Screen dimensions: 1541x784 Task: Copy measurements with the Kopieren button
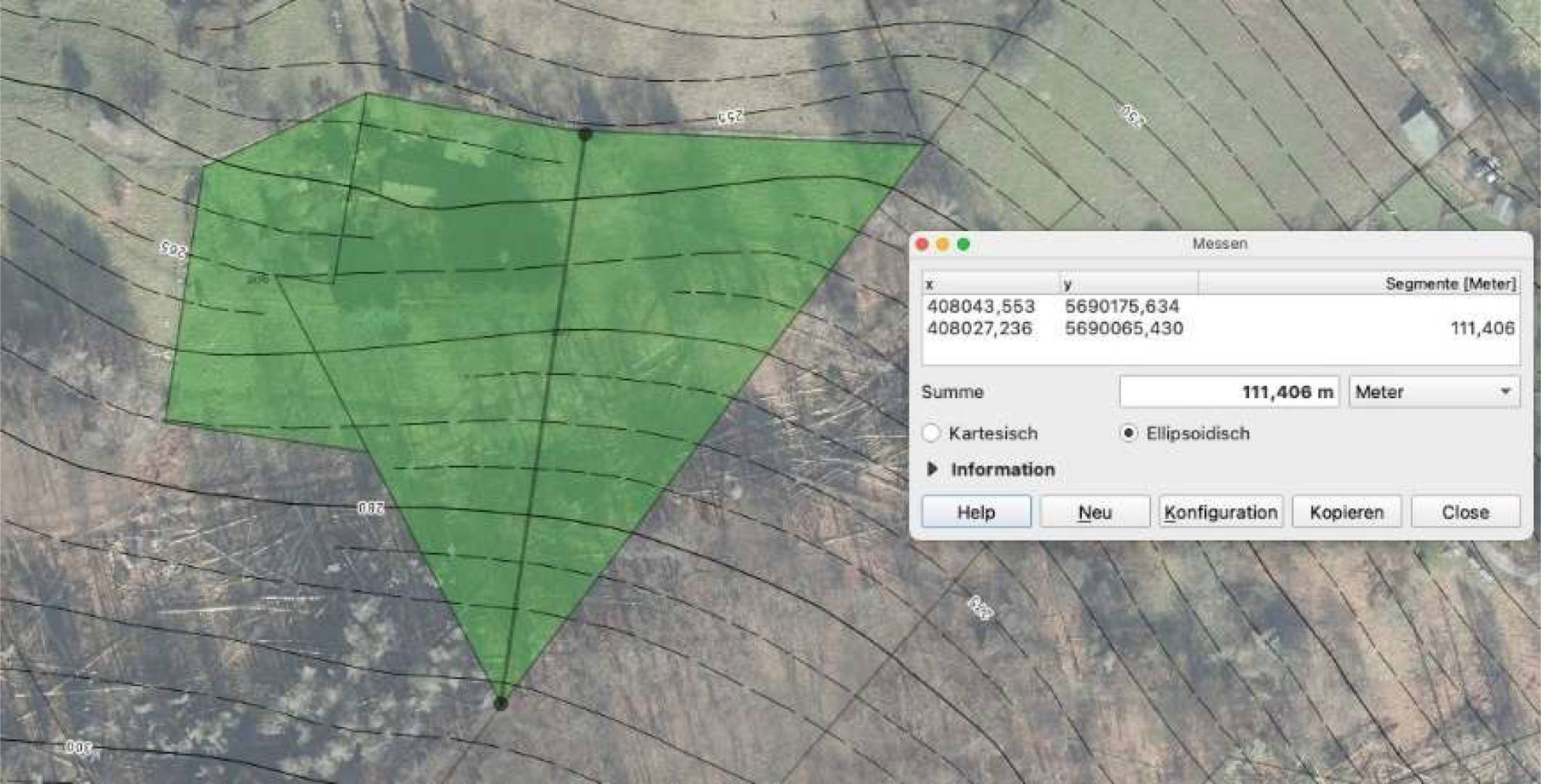(x=1347, y=512)
